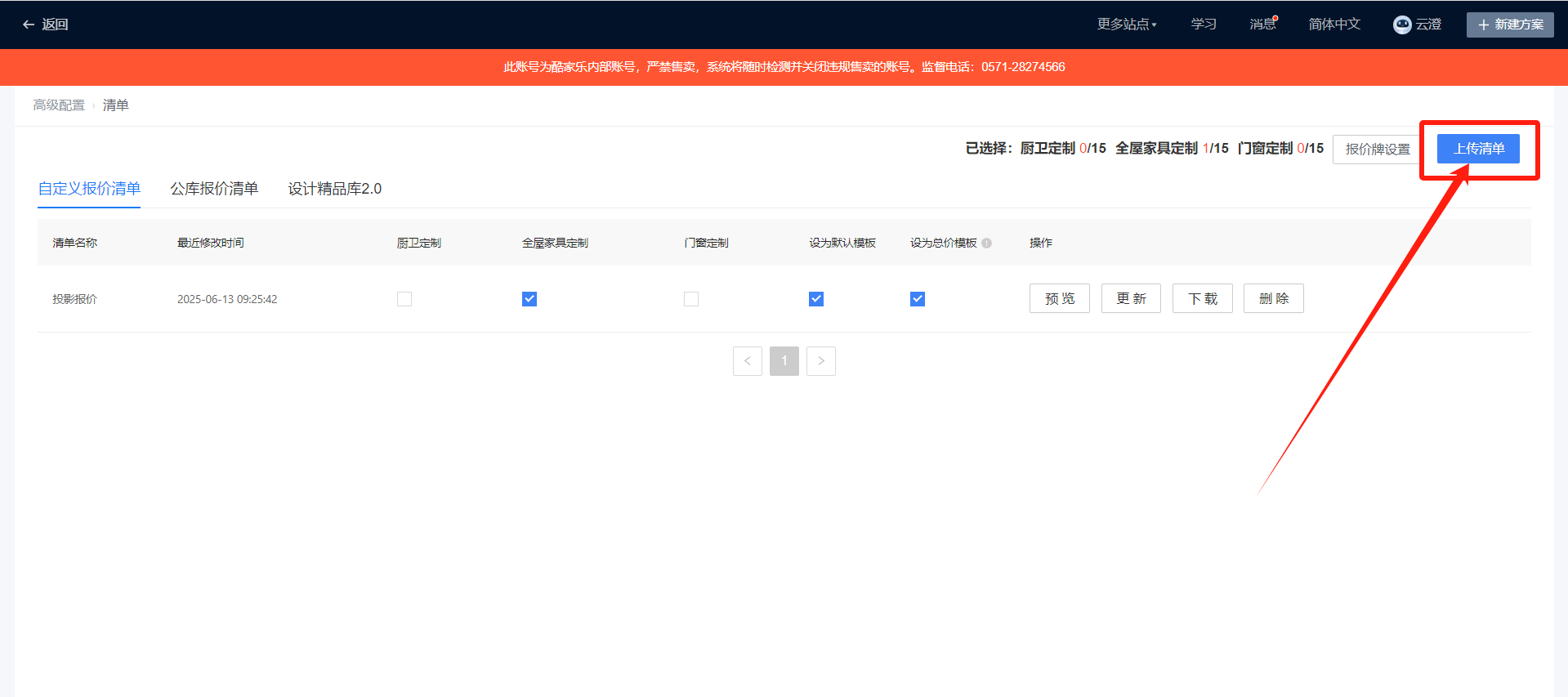The image size is (1568, 697).
Task: Open 报价牌设置 settings
Action: (1378, 150)
